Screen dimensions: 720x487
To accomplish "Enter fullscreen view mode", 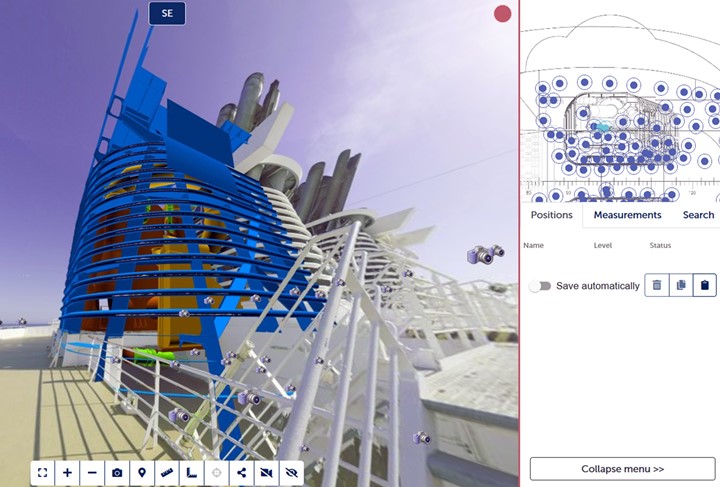I will [42, 473].
